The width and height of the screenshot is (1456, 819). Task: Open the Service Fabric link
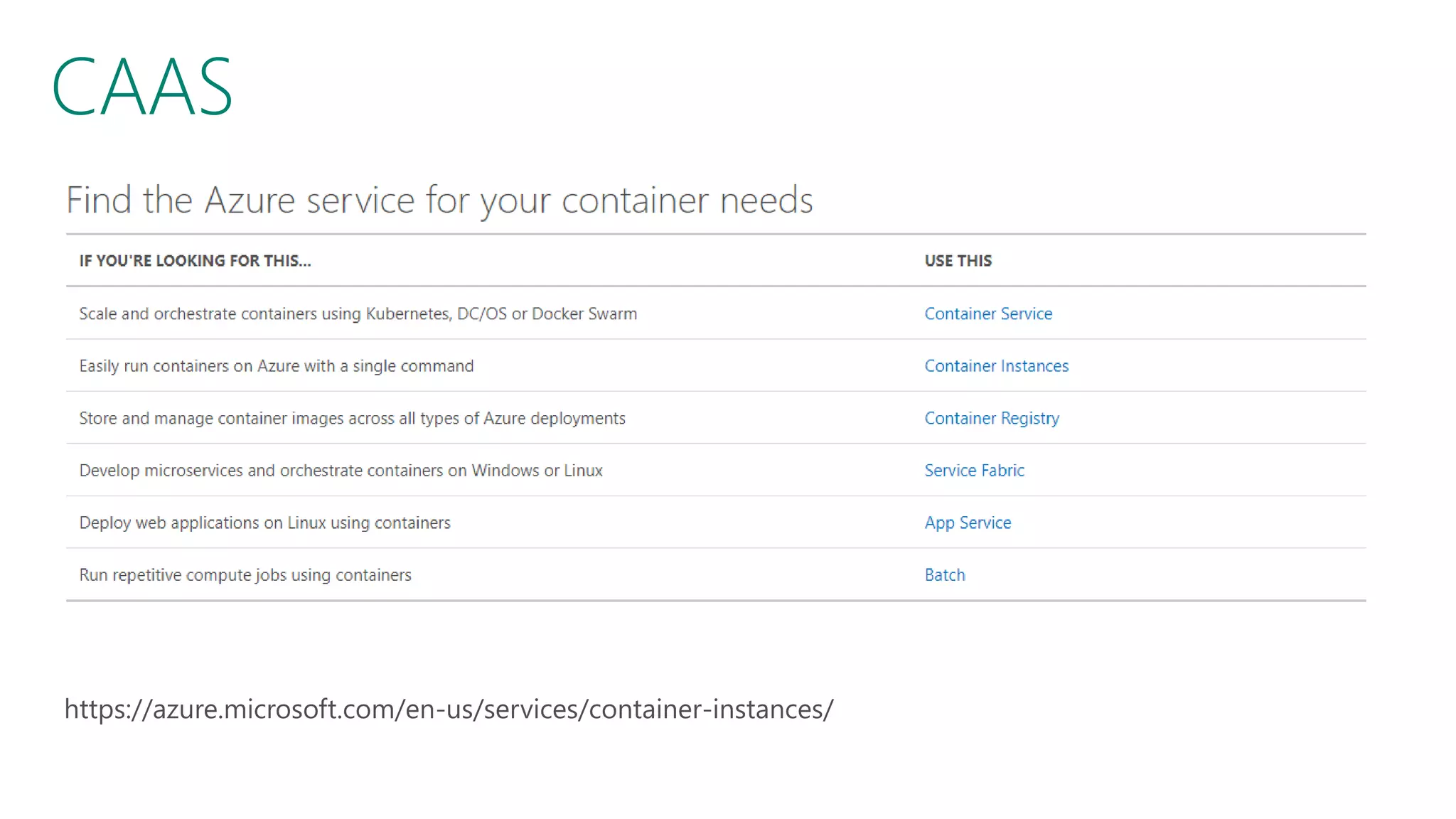pyautogui.click(x=974, y=471)
